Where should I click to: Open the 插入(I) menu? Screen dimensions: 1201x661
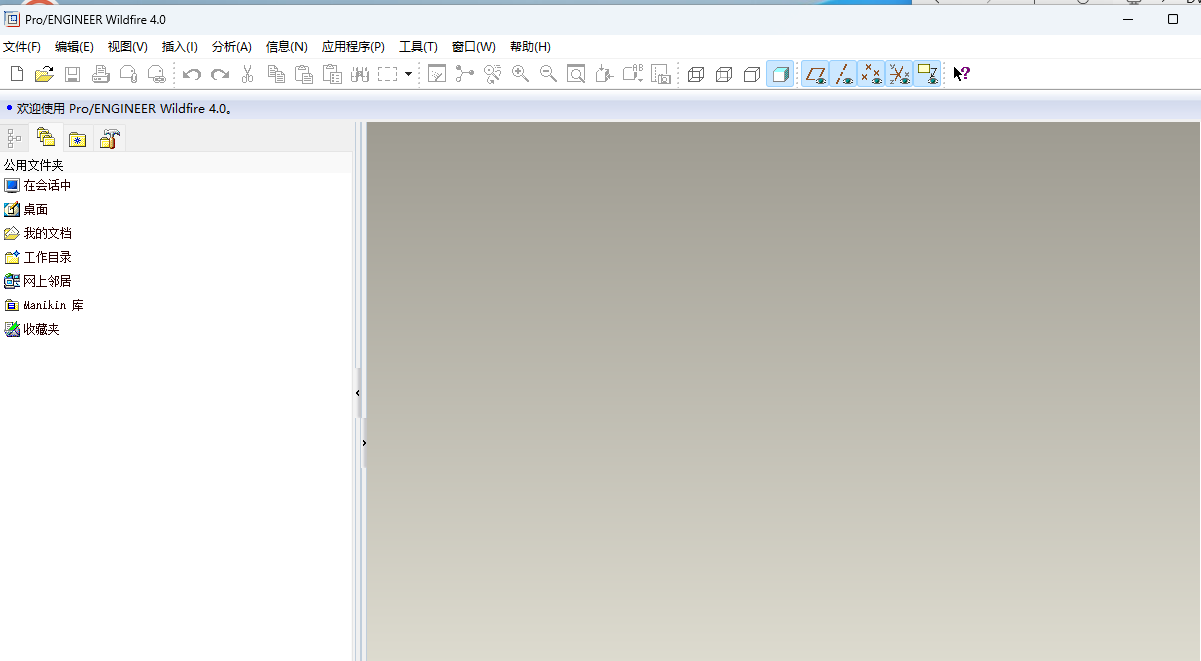(x=180, y=47)
